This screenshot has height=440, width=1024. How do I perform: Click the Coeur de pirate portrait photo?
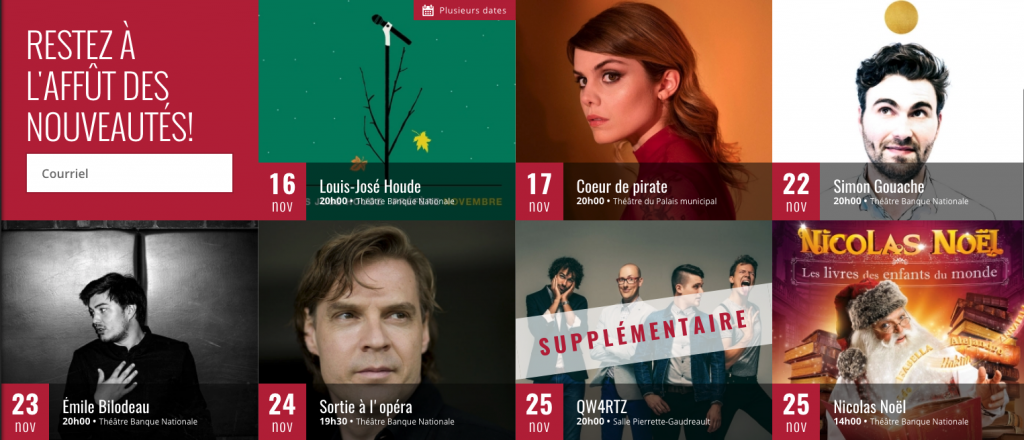coord(644,82)
